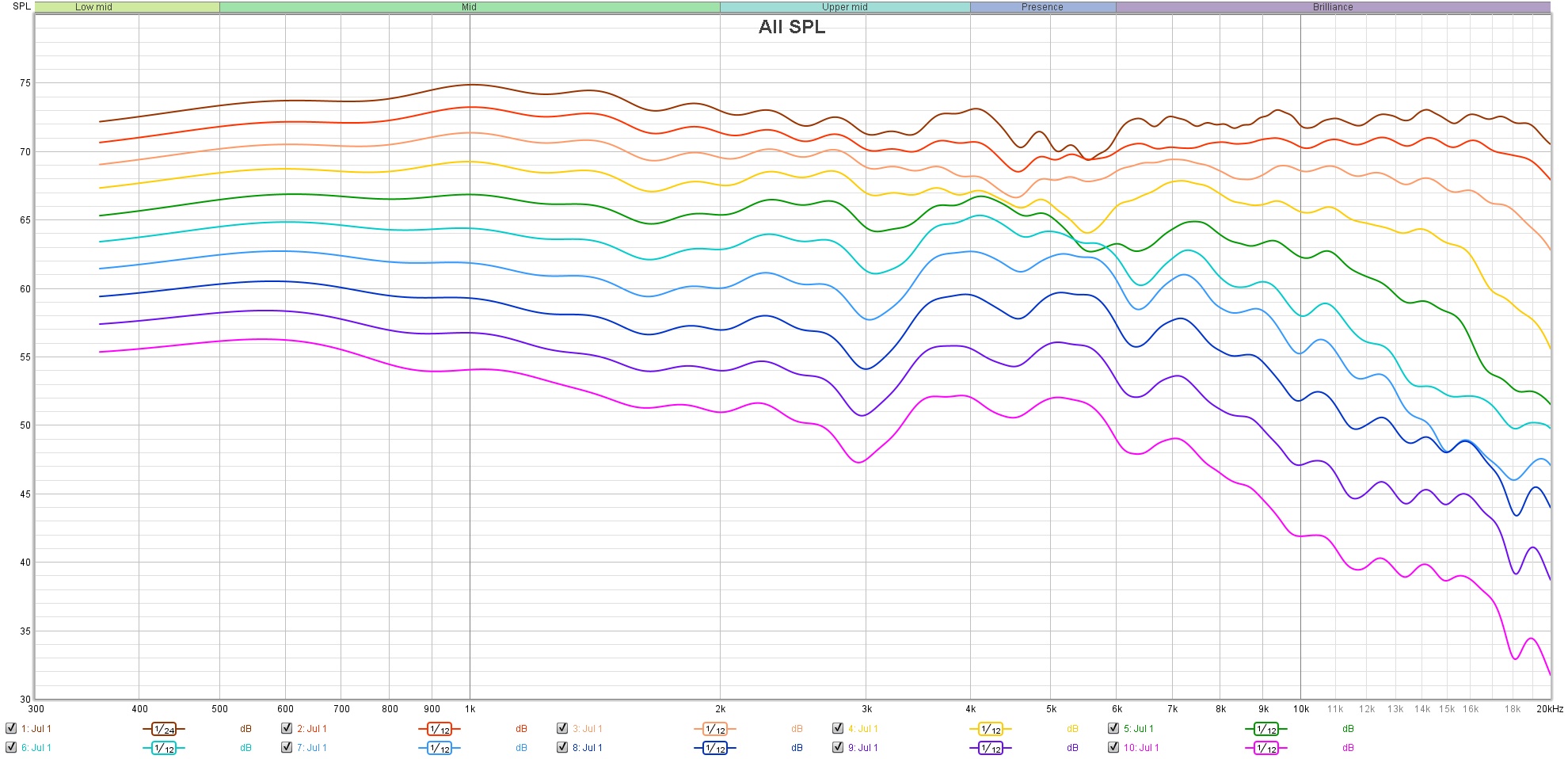The image size is (1568, 759).
Task: Hide the '7: Jul 1' trace via checkbox
Action: tap(287, 747)
